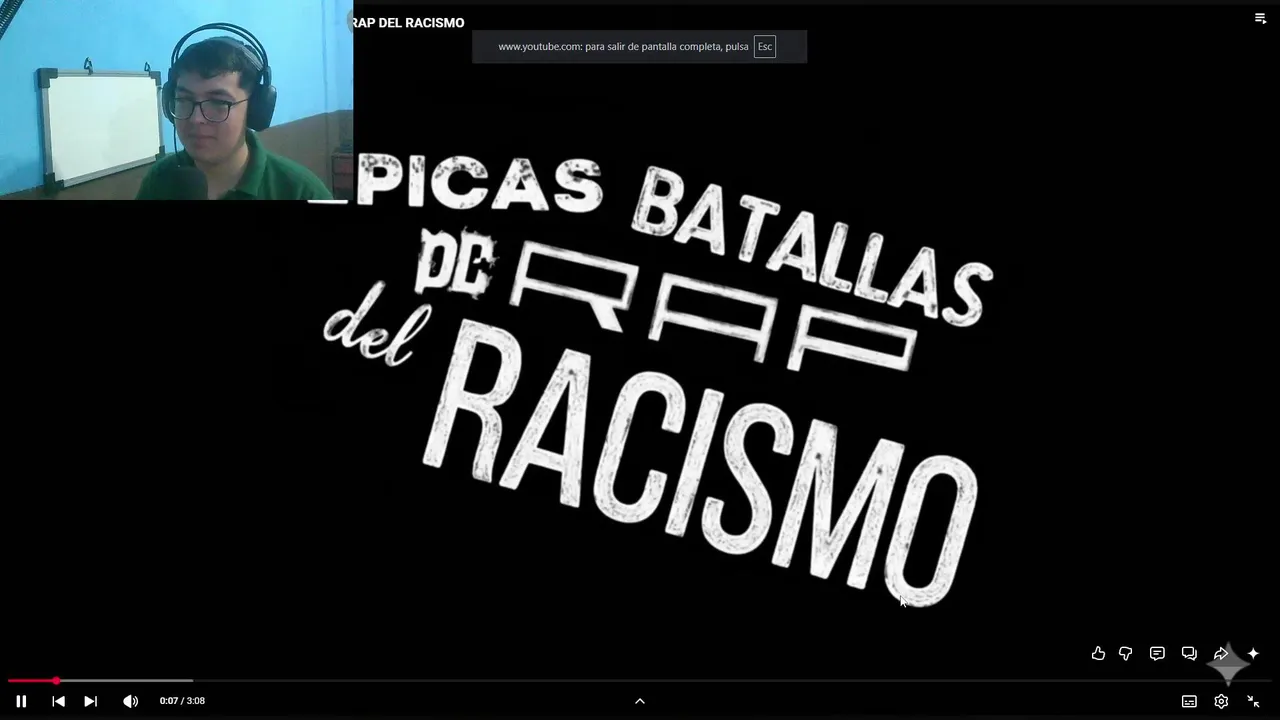
Task: Pause the video playback
Action: tap(21, 701)
